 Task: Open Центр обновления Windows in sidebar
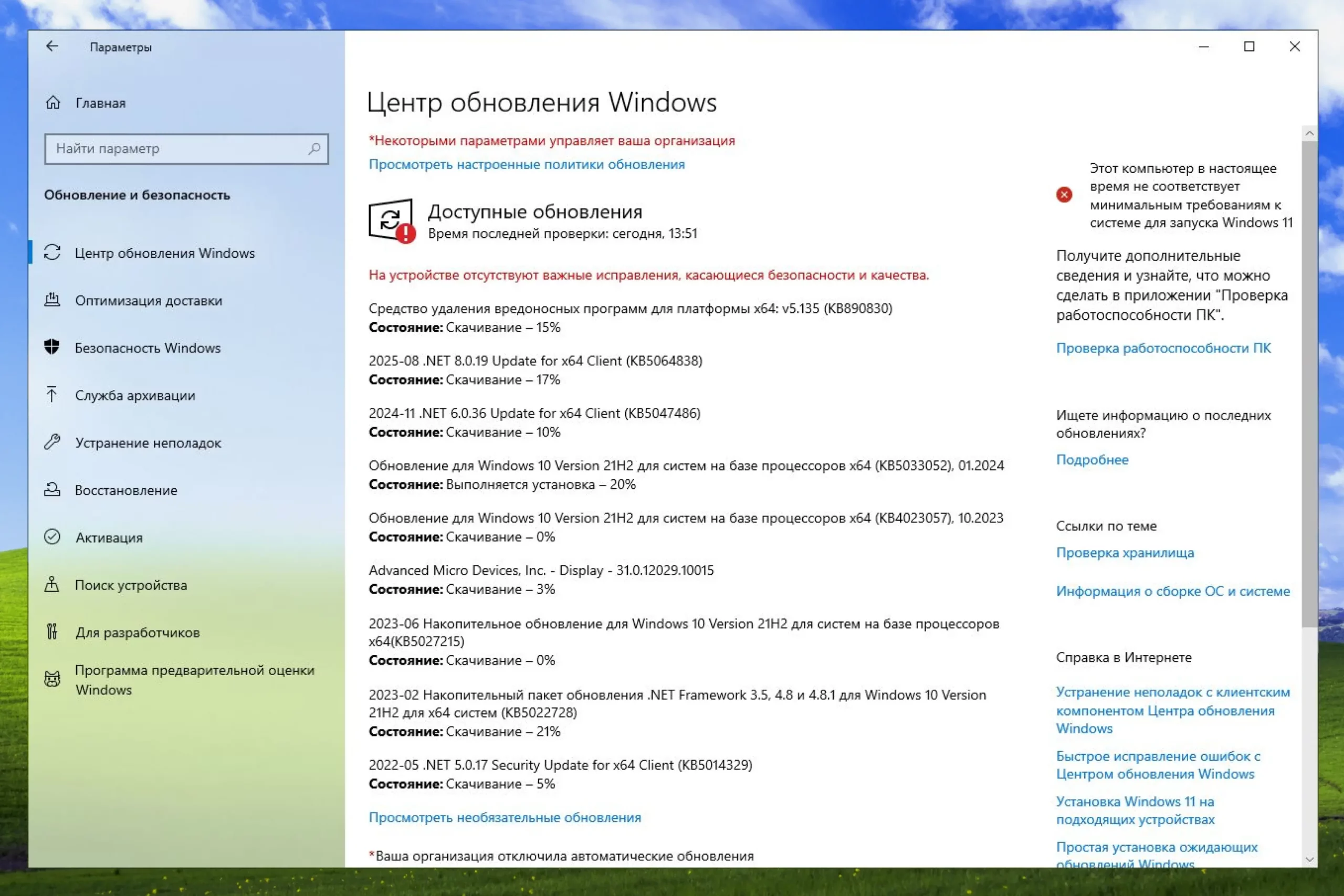[164, 253]
